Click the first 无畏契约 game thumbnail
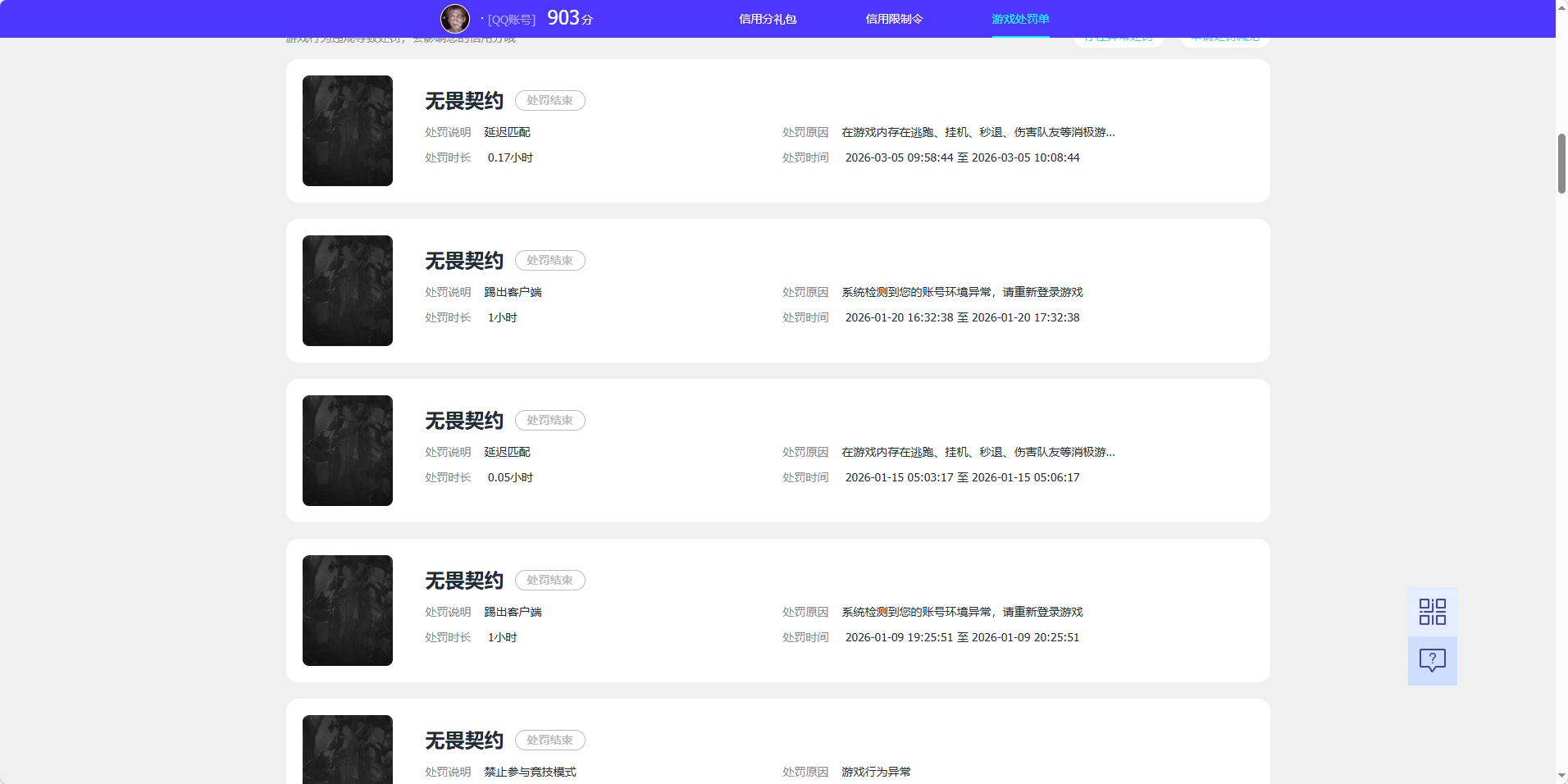Image resolution: width=1568 pixels, height=784 pixels. coord(347,130)
